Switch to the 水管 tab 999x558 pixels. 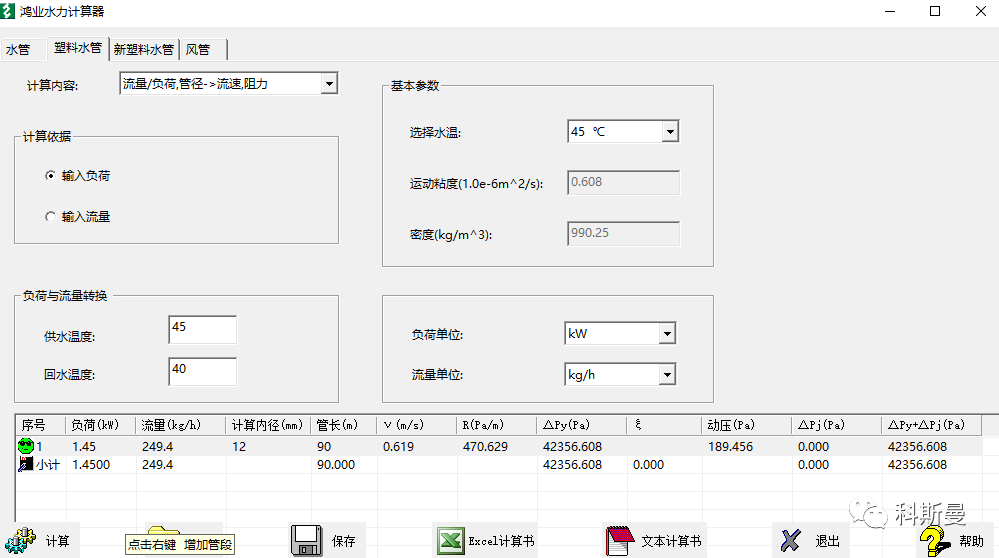(x=18, y=49)
